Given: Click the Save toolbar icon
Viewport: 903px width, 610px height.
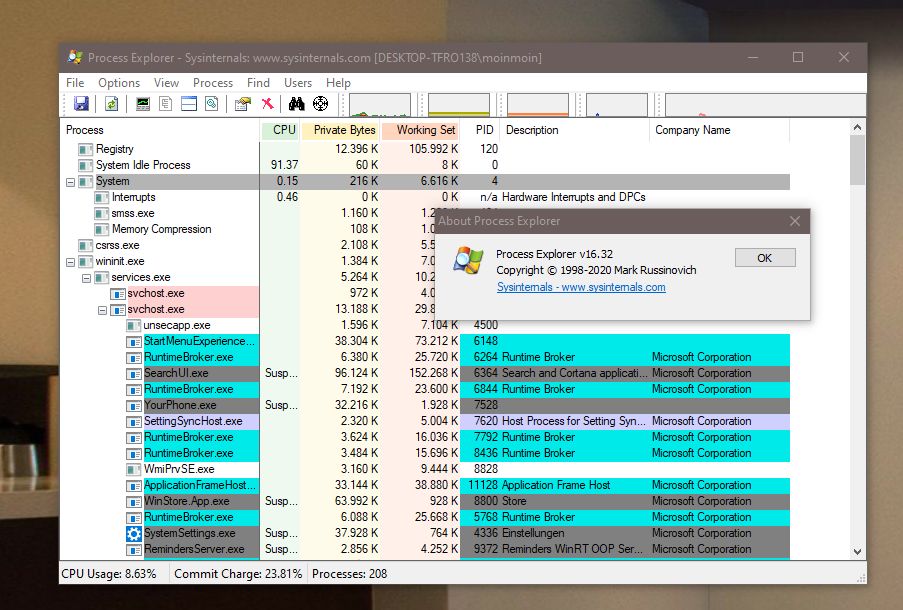Looking at the screenshot, I should (81, 104).
